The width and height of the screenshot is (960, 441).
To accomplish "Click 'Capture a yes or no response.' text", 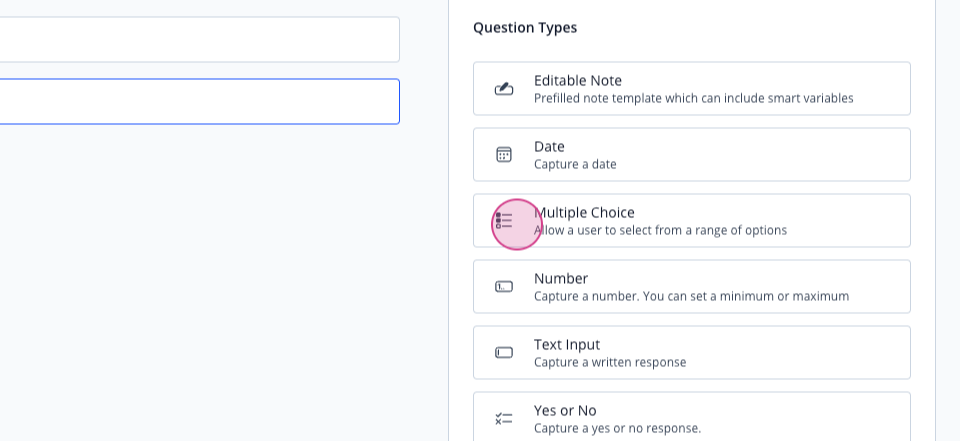I will click(x=617, y=428).
